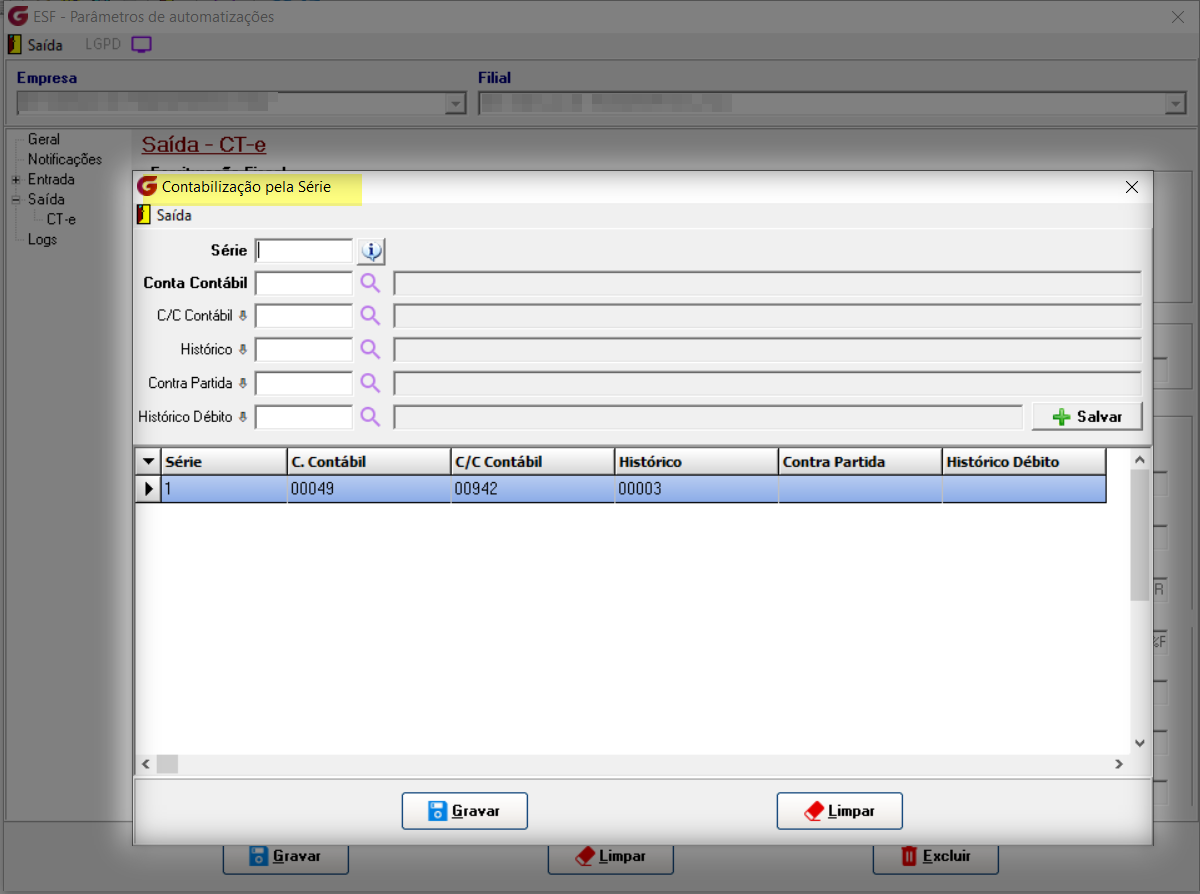Viewport: 1200px width, 894px height.
Task: Click Contra Partida down arrow icon
Action: click(x=242, y=383)
